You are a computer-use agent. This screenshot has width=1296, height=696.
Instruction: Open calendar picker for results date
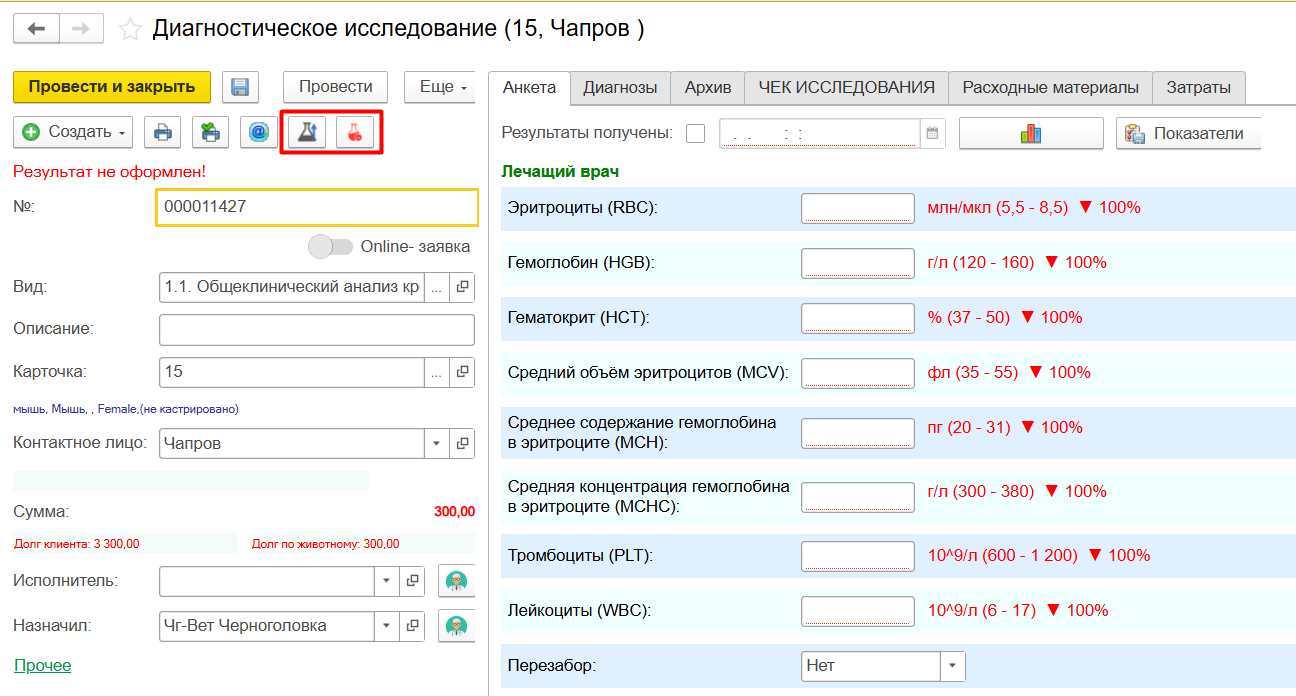point(932,133)
